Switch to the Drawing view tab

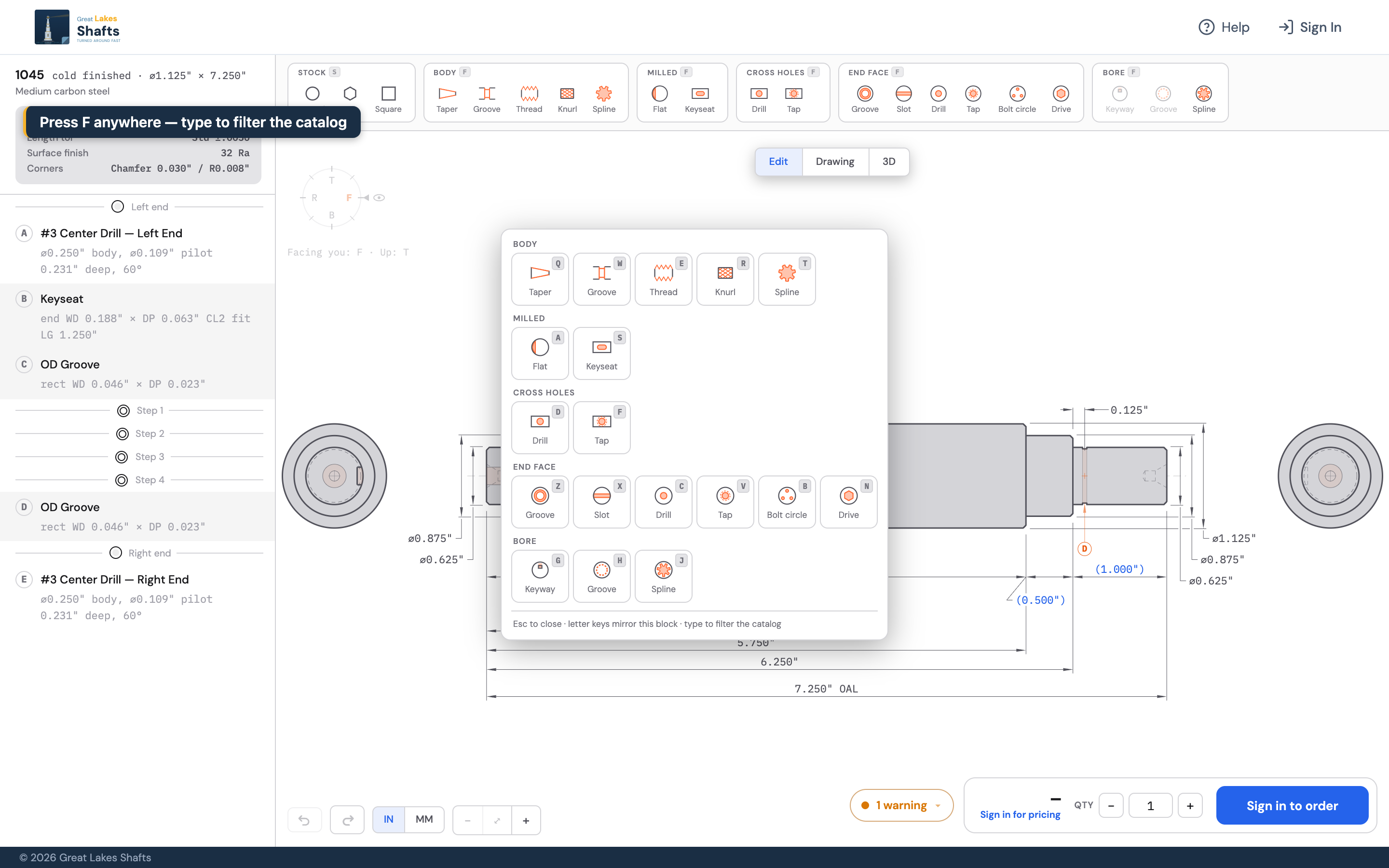coord(834,162)
